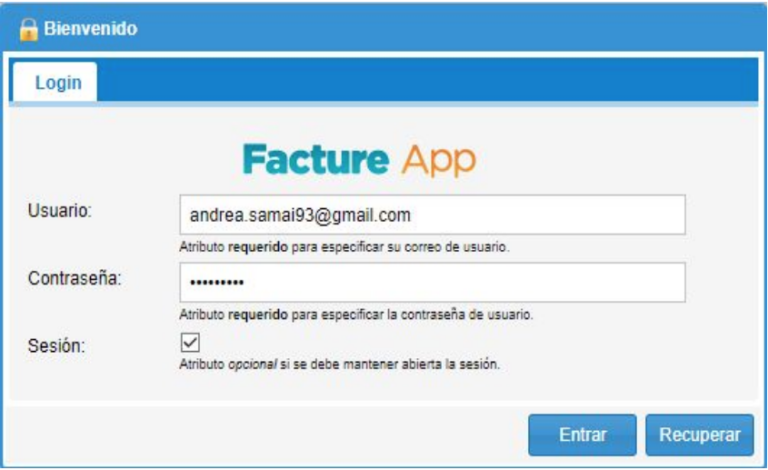The height and width of the screenshot is (470, 768).
Task: Click the Usuario required-attribute hint text
Action: [345, 247]
